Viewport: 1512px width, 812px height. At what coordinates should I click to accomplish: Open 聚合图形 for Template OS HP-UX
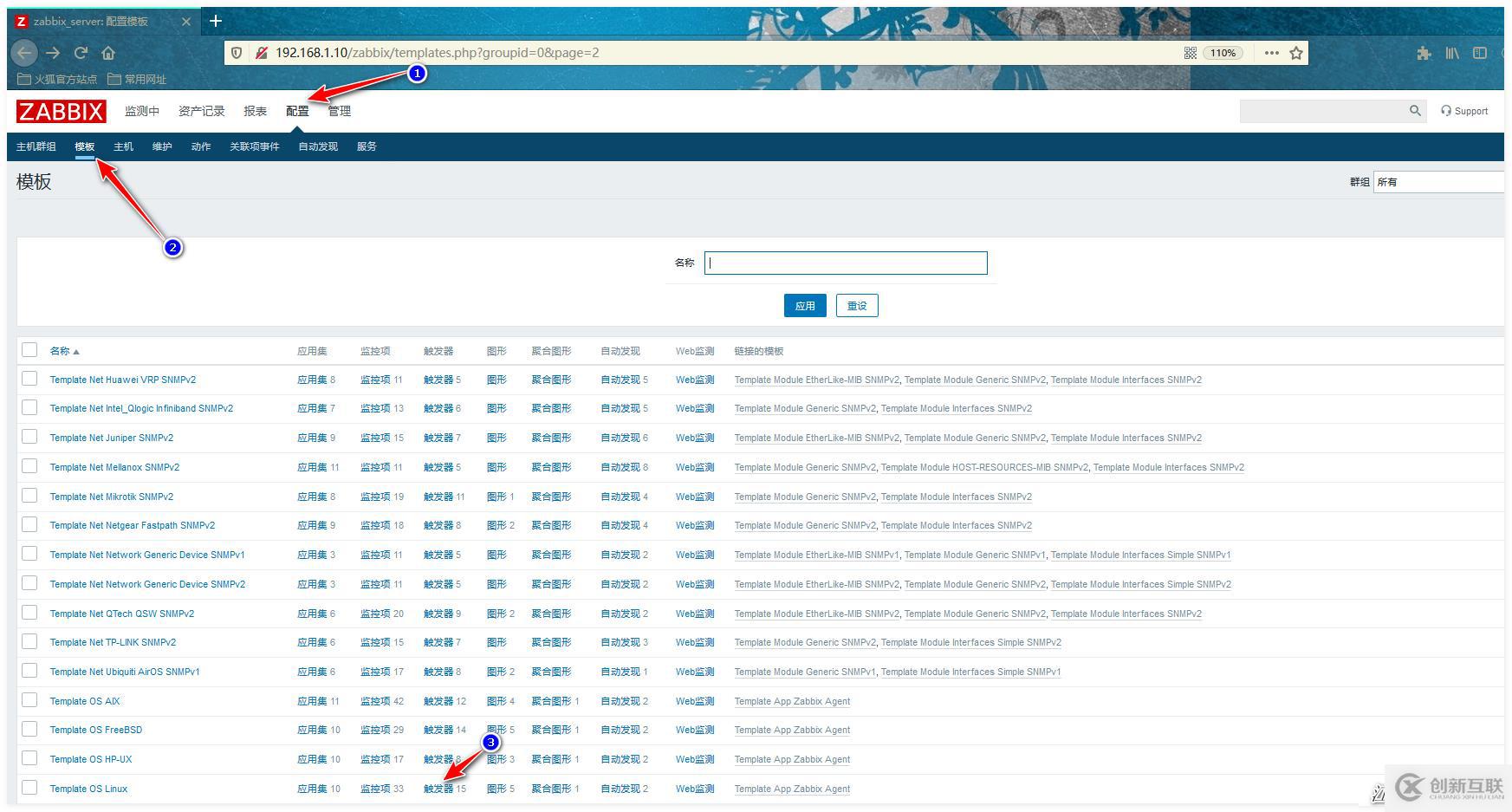(551, 759)
